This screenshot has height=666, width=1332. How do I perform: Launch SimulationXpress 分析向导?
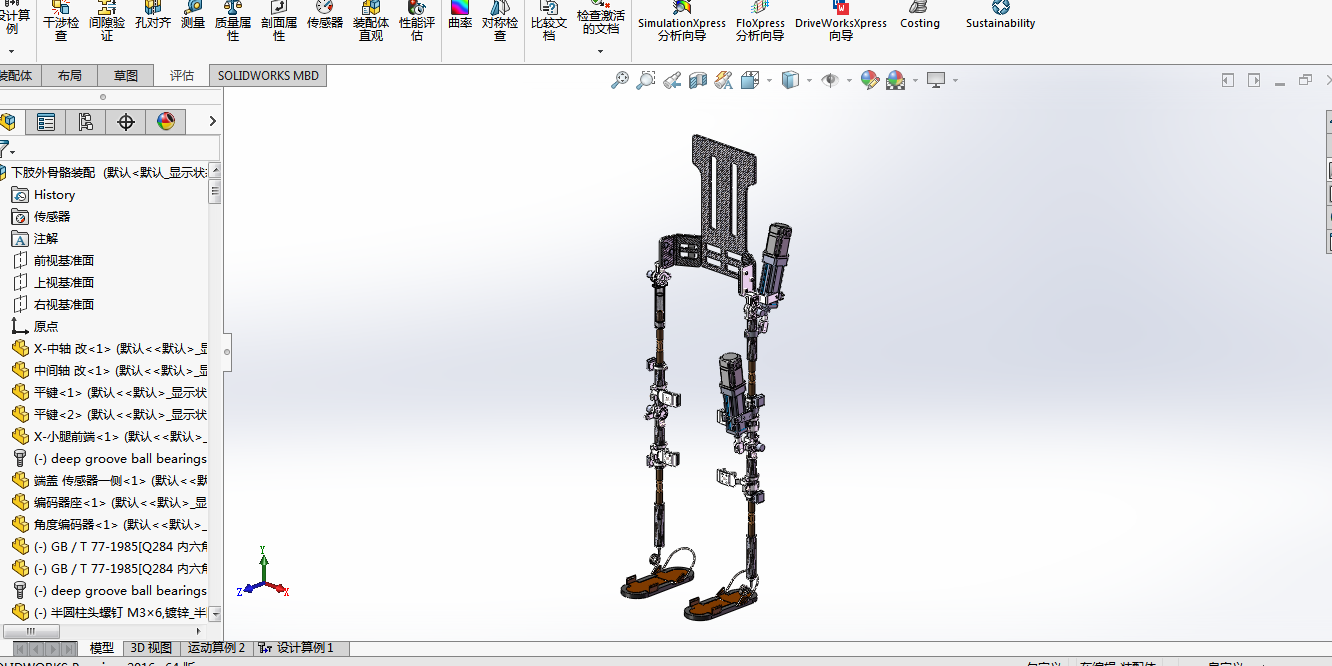click(682, 22)
